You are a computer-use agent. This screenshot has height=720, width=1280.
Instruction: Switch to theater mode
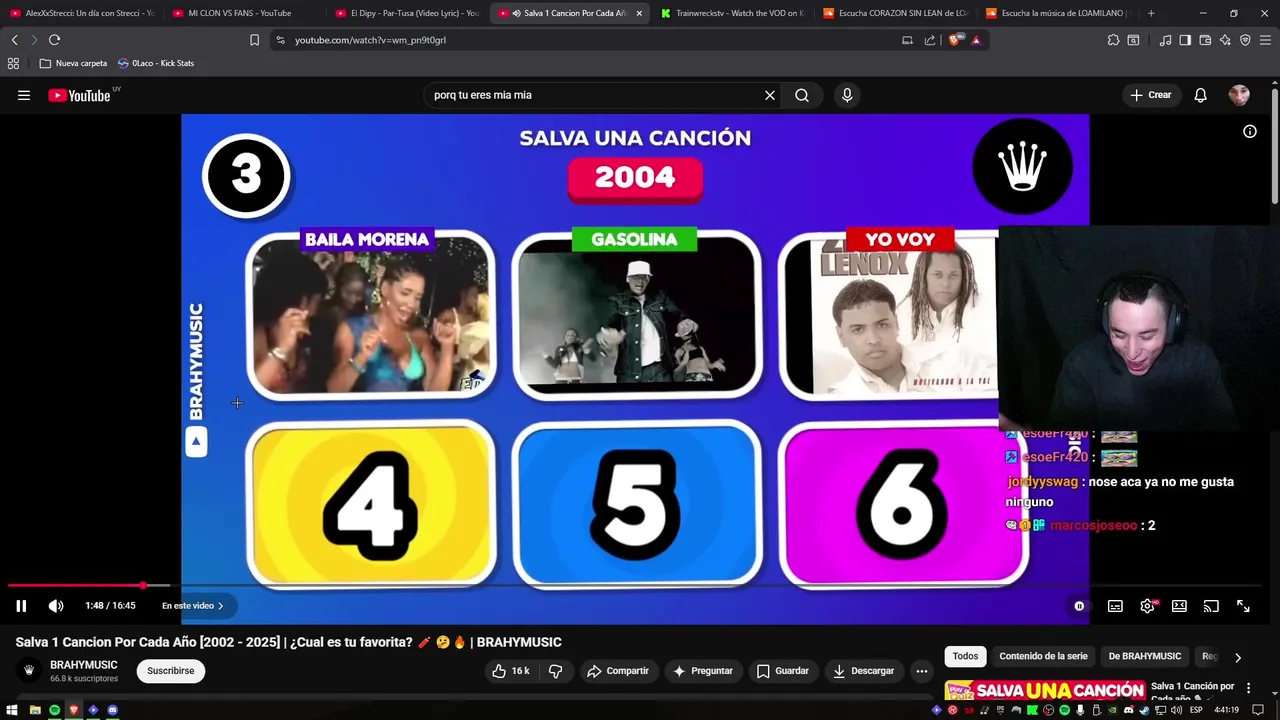pyautogui.click(x=1179, y=606)
